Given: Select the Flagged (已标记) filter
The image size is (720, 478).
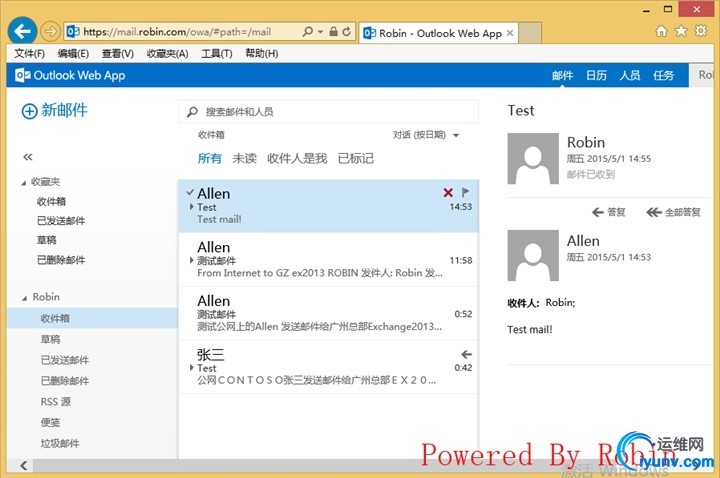Looking at the screenshot, I should click(356, 158).
